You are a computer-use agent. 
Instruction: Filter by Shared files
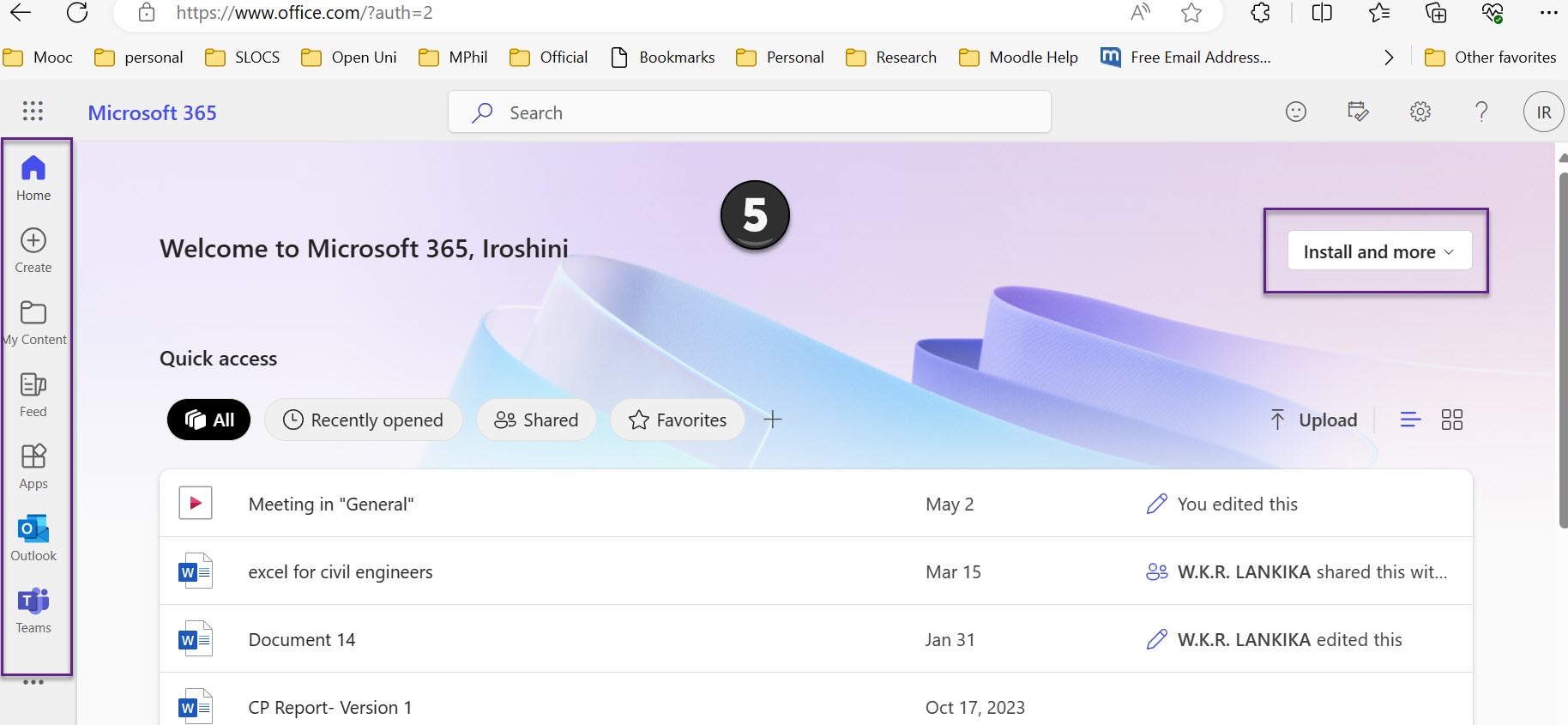(536, 420)
